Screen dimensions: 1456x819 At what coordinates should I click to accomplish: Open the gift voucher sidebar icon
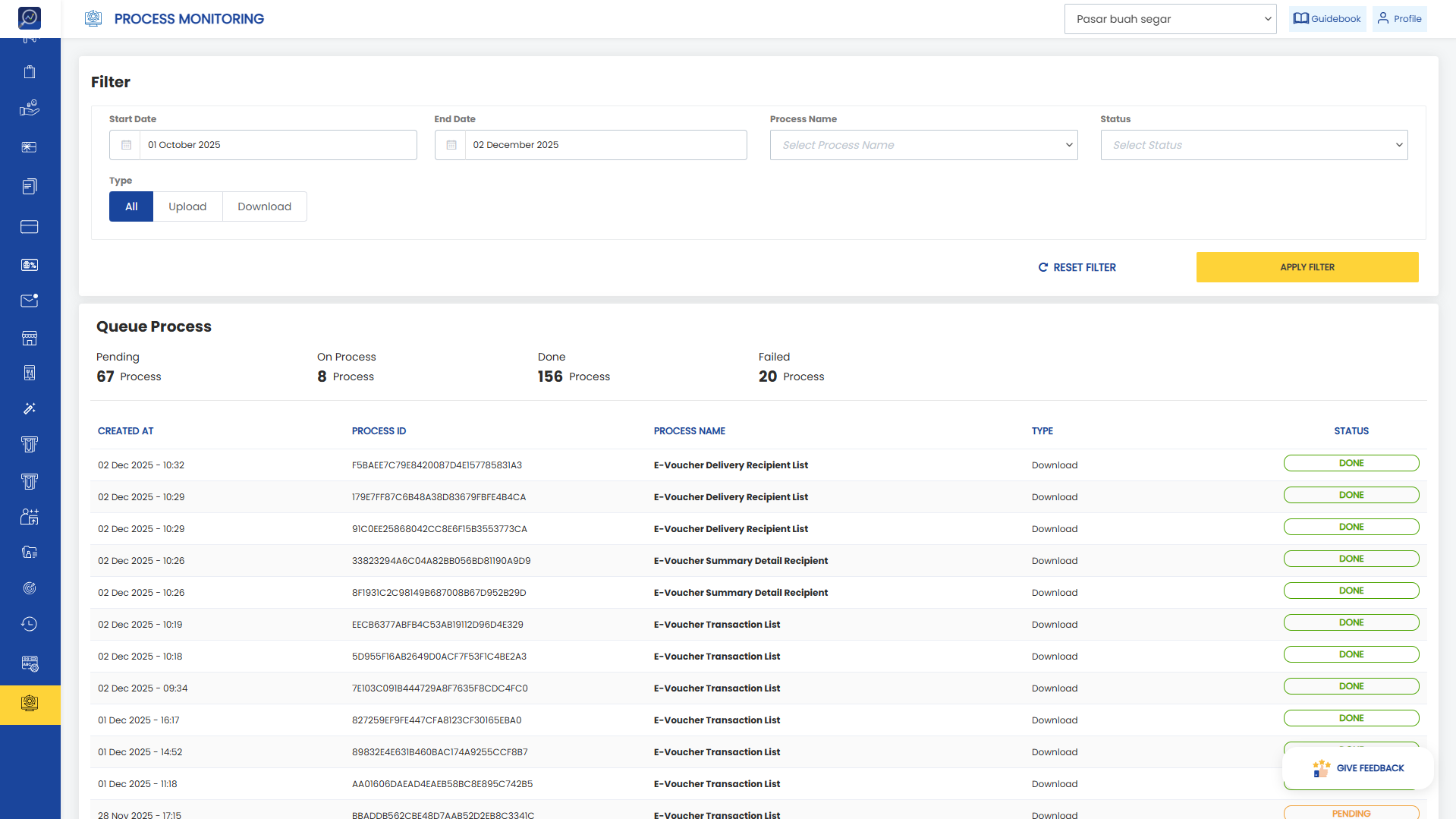coord(30,147)
